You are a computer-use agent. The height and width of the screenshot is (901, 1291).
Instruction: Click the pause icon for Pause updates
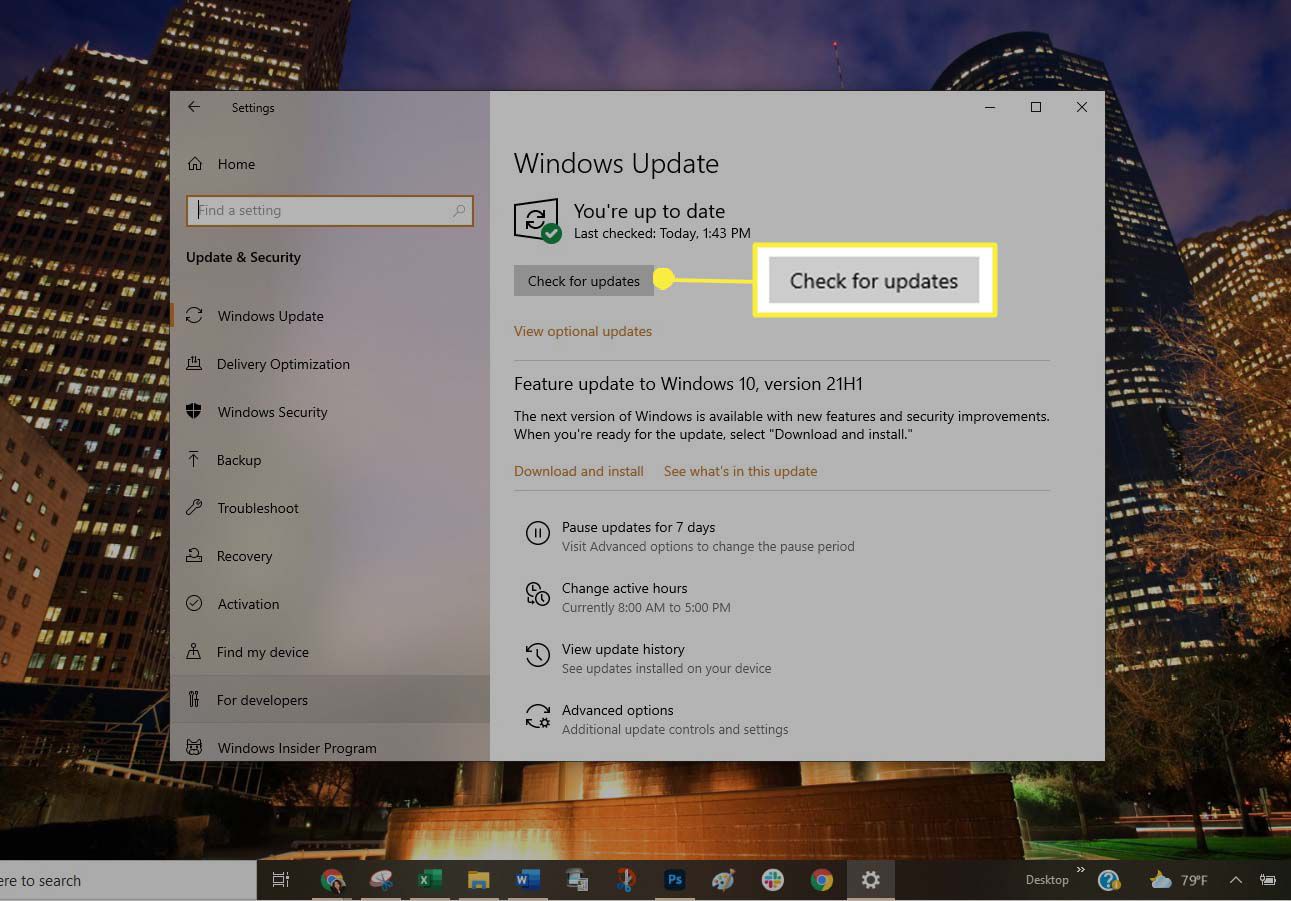click(x=537, y=533)
